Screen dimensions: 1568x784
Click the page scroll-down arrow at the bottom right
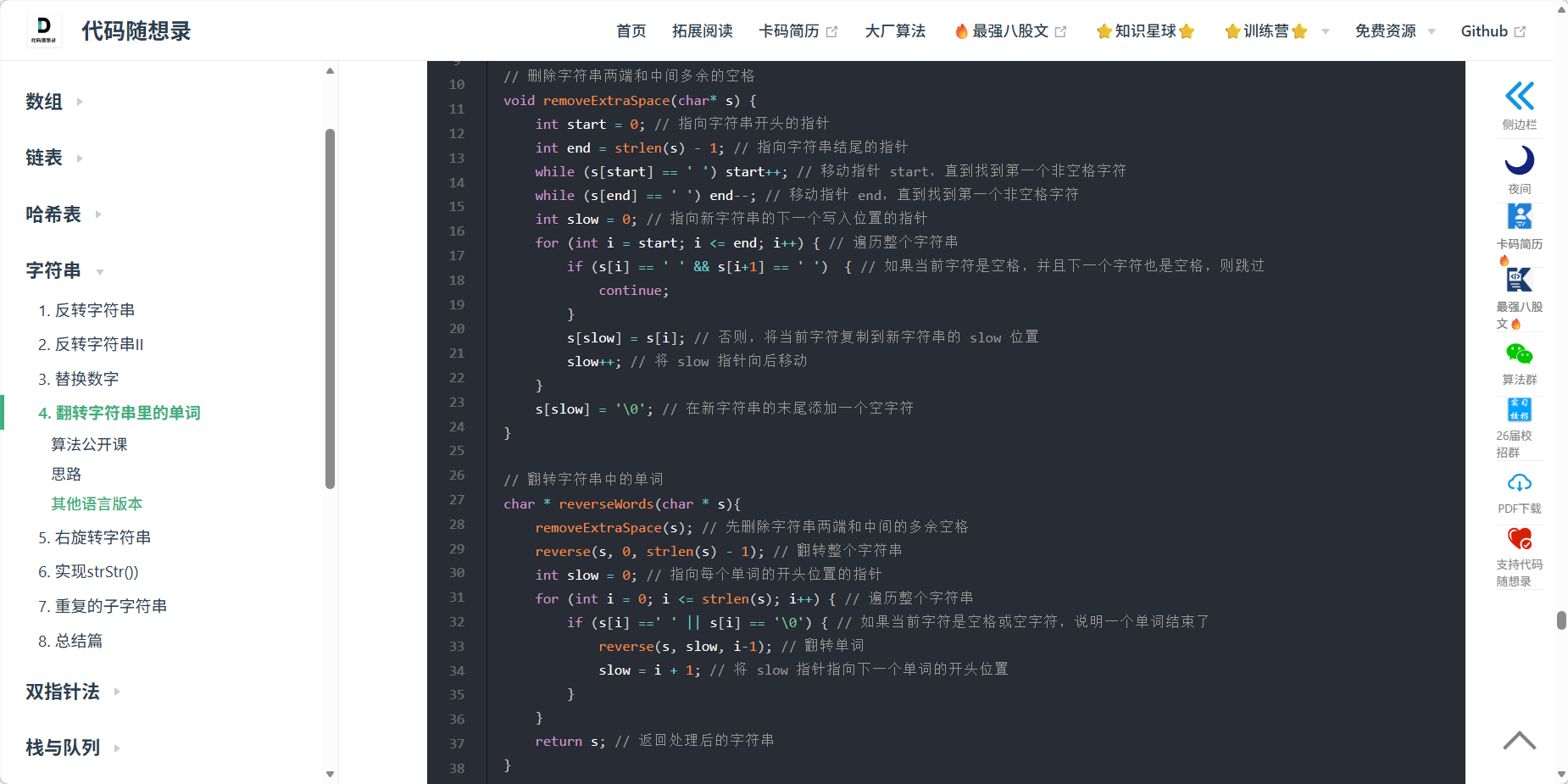tap(1561, 775)
